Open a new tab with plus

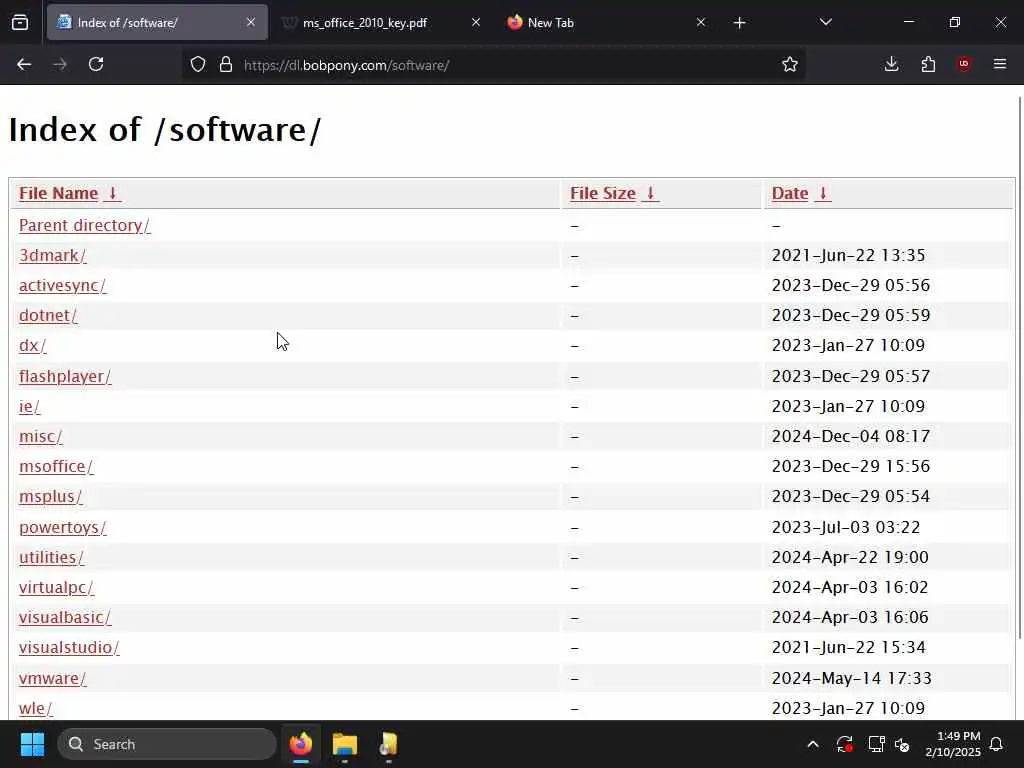click(739, 23)
